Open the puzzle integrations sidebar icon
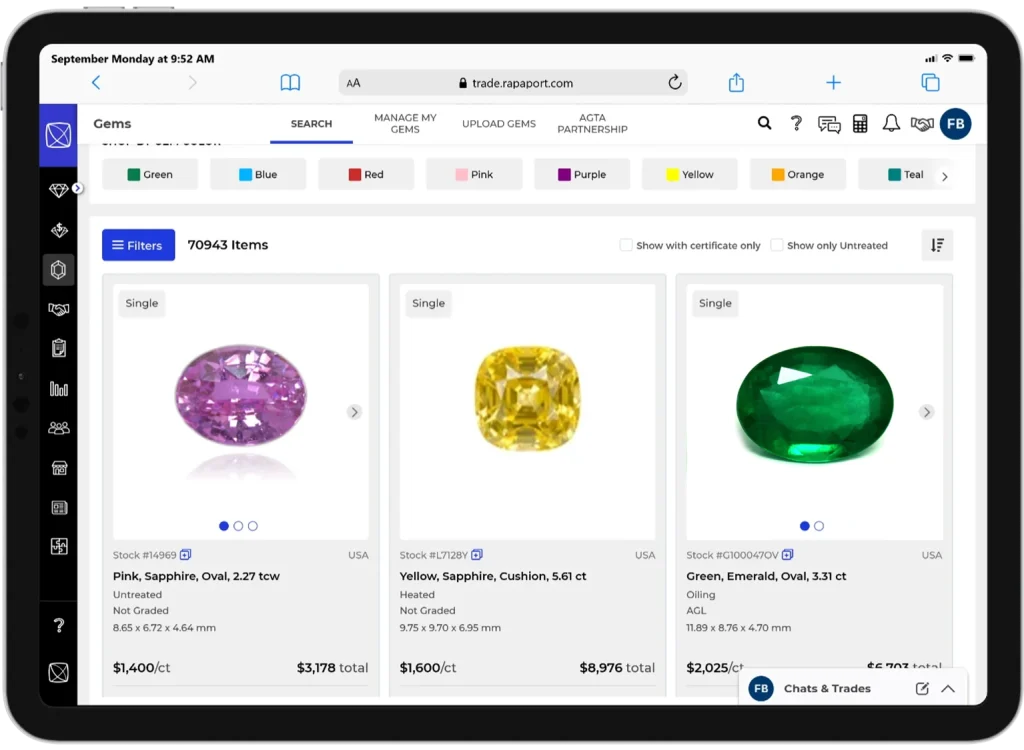This screenshot has height=750, width=1024. tap(59, 546)
